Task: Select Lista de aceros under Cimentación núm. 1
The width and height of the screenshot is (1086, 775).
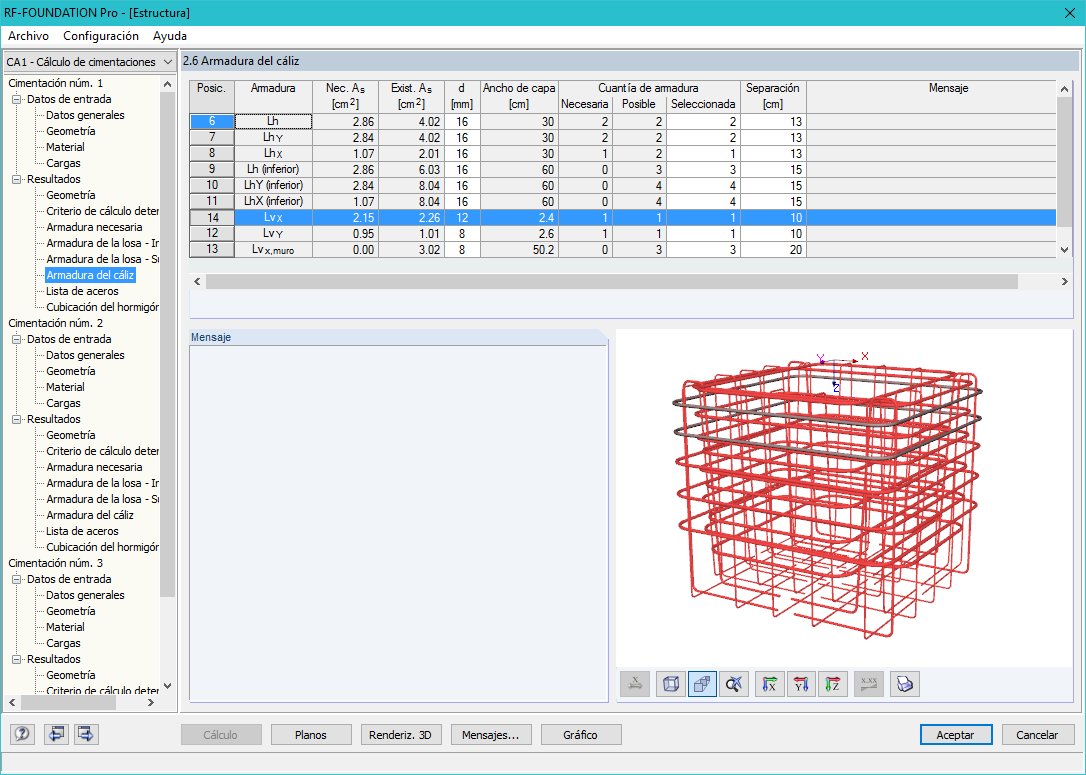Action: click(x=82, y=291)
